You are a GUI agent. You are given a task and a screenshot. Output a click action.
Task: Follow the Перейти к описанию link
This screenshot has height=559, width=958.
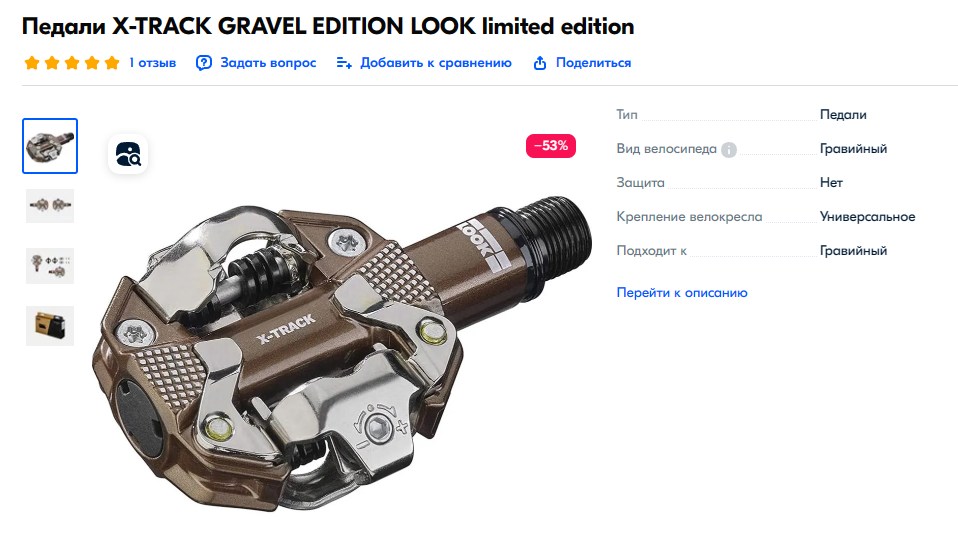click(682, 293)
